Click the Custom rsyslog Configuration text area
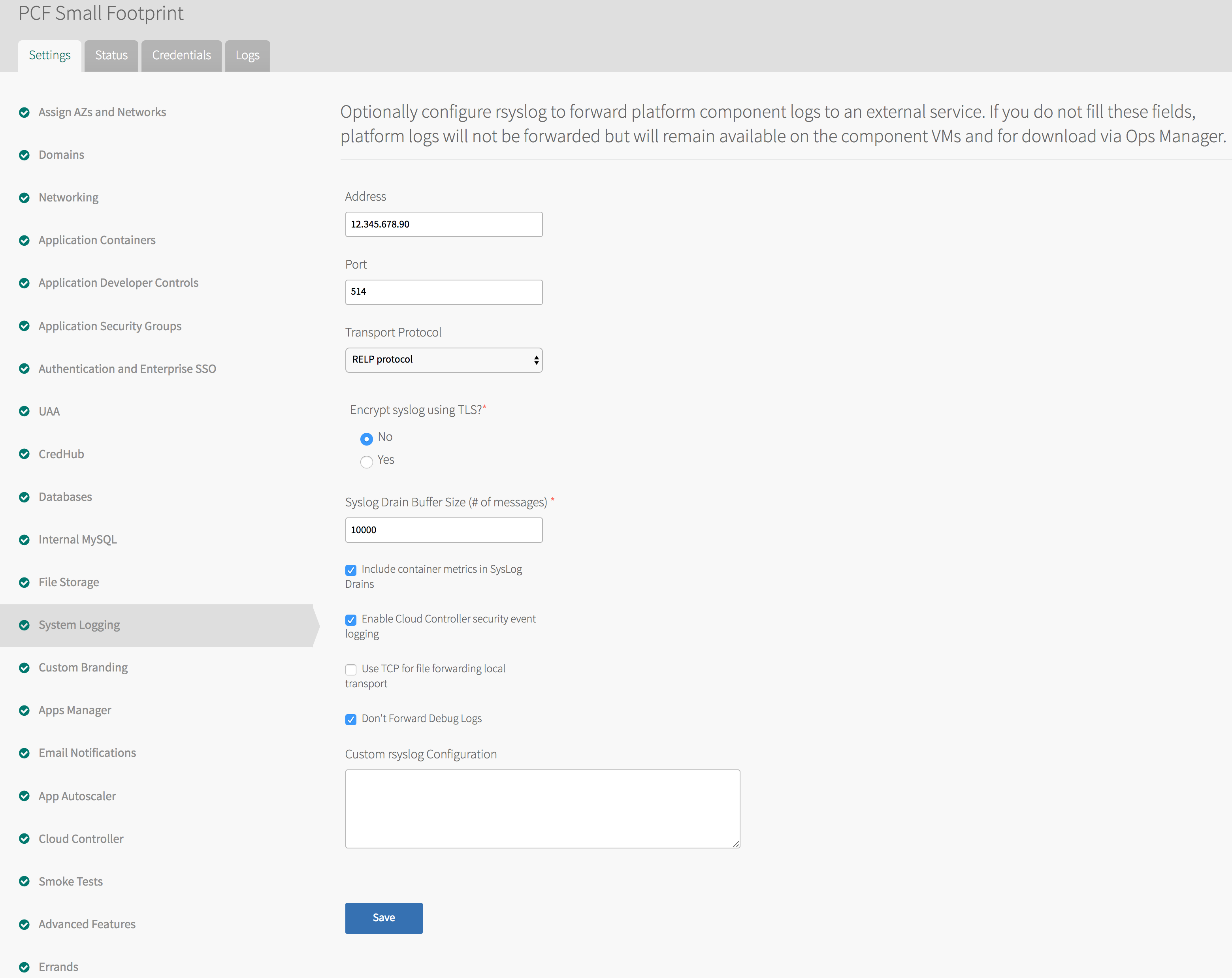This screenshot has height=978, width=1232. tap(542, 808)
